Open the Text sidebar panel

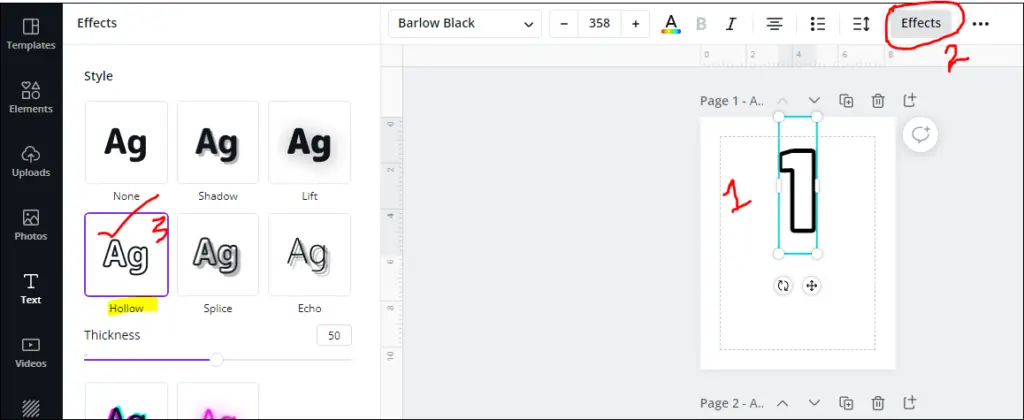pyautogui.click(x=31, y=289)
